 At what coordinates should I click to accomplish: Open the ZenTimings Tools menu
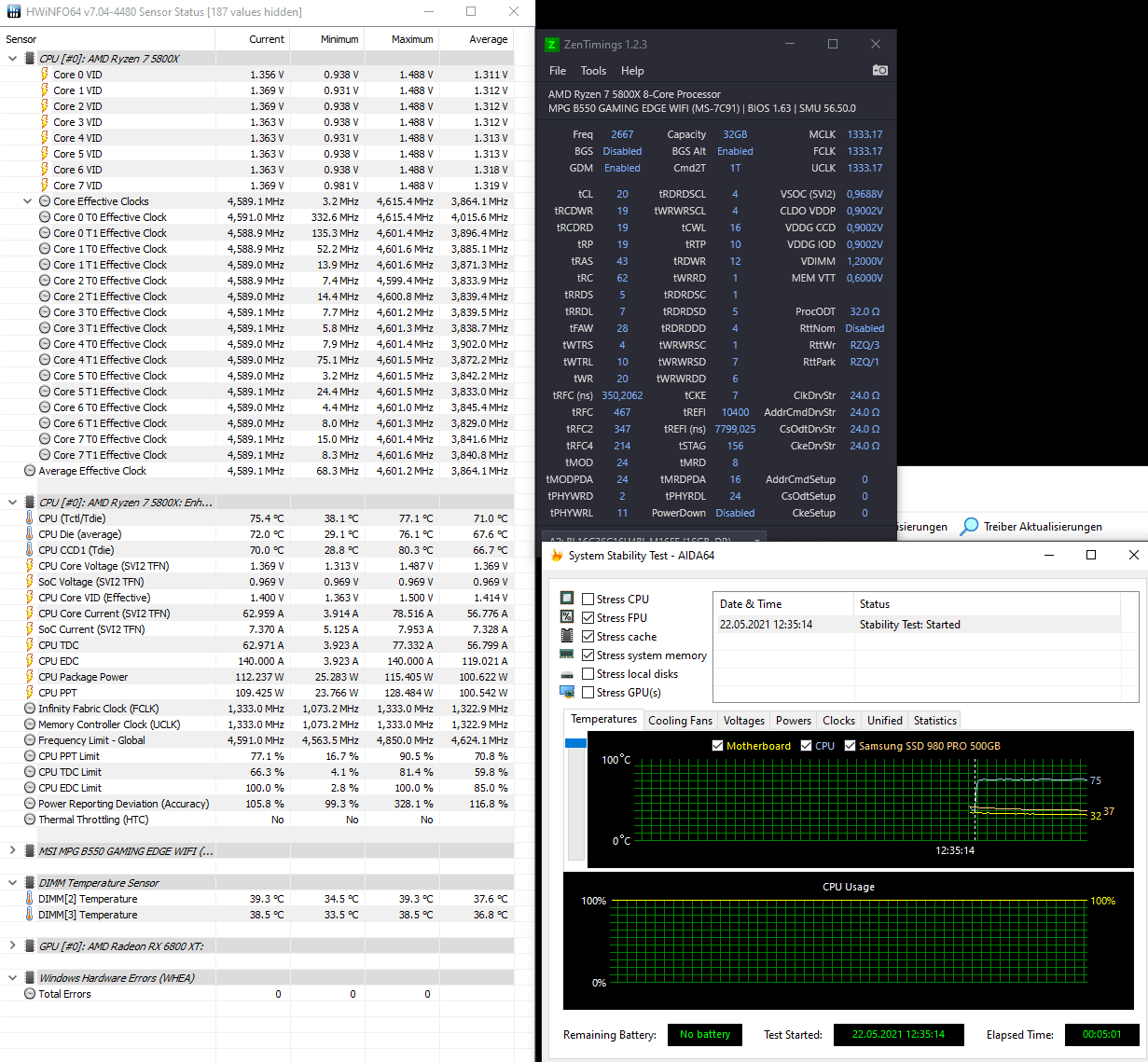pyautogui.click(x=593, y=71)
